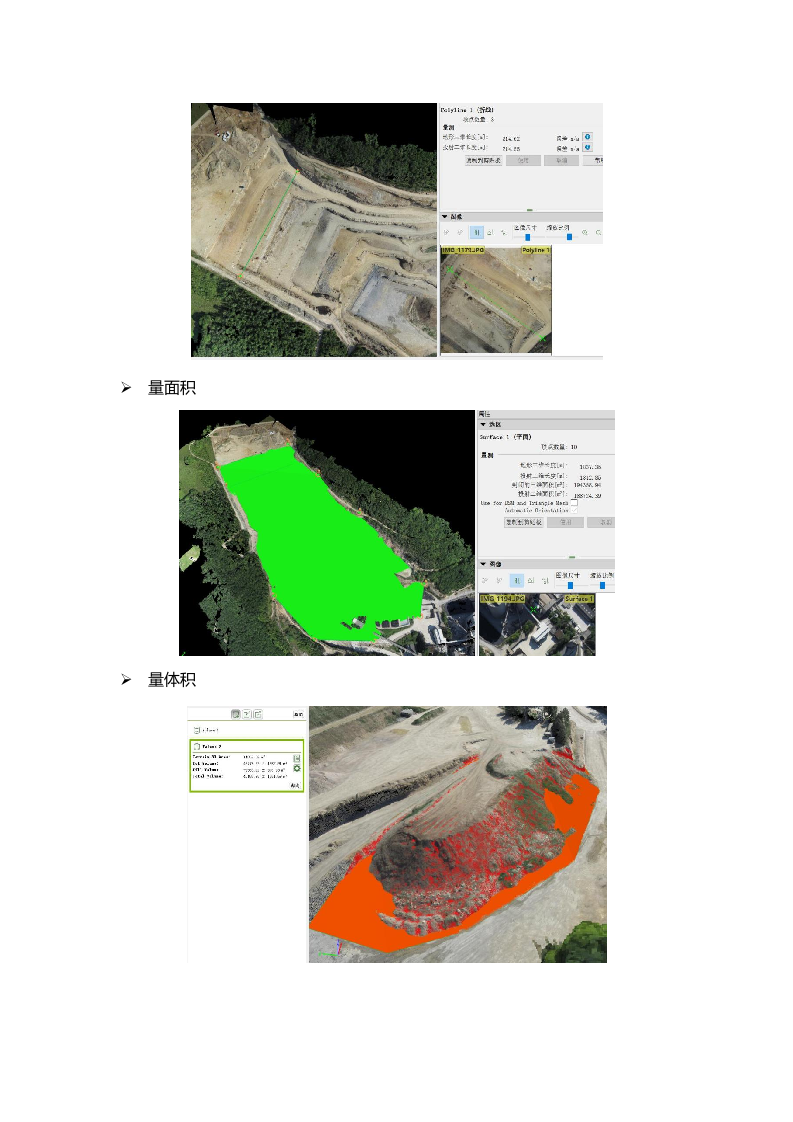793x1122 pixels.
Task: Select highlighted view icon in Polyline image toolbar
Action: point(476,232)
